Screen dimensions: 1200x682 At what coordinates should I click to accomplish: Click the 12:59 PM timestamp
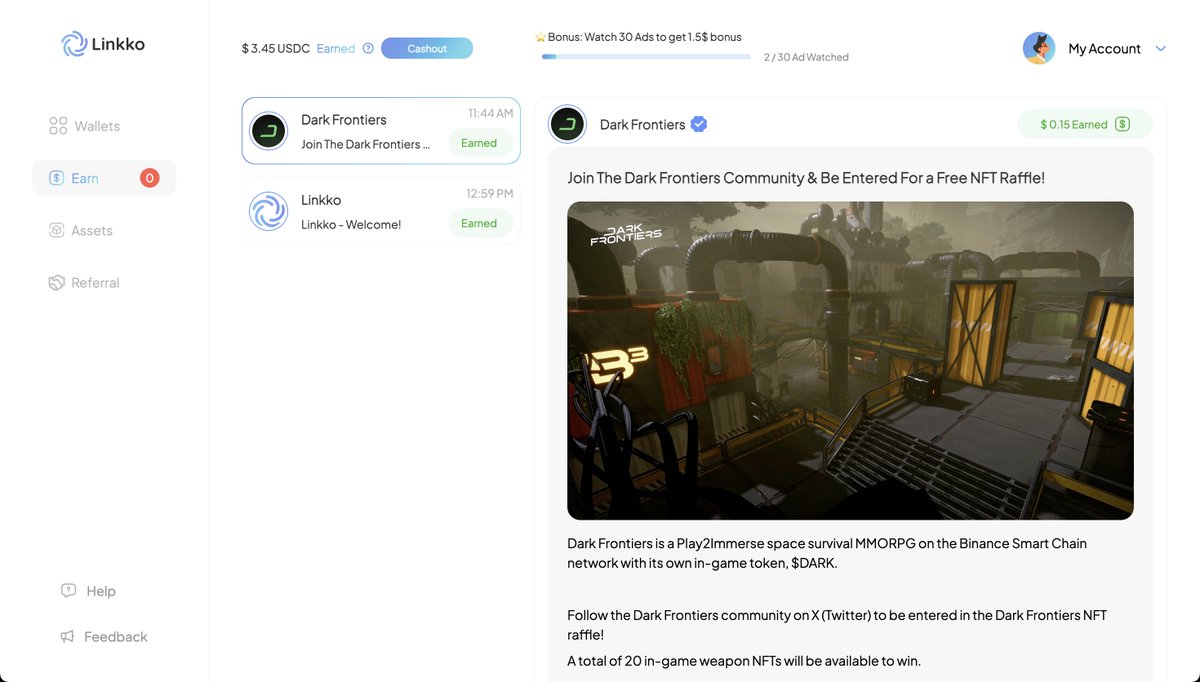click(490, 193)
